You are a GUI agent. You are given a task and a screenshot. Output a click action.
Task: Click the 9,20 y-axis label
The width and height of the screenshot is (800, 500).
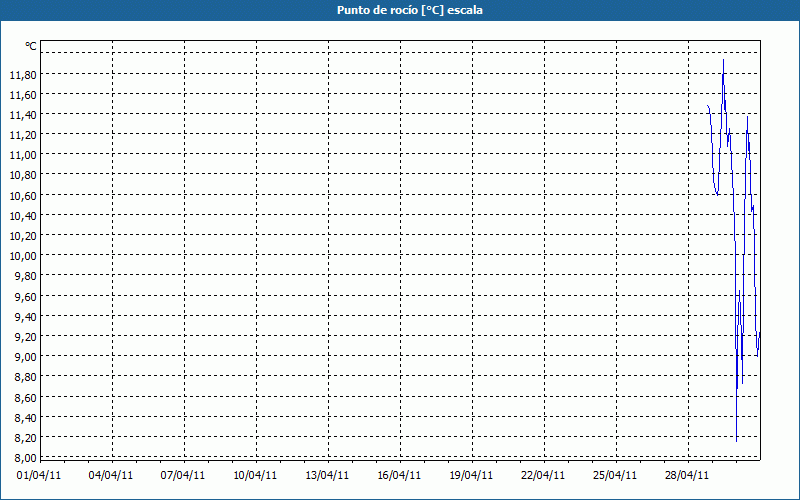pyautogui.click(x=26, y=337)
